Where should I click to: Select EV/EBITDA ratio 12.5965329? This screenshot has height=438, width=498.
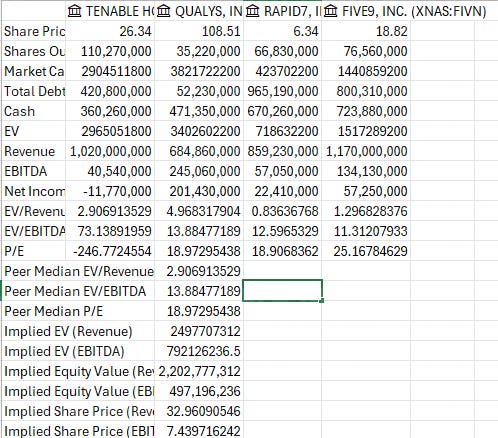[285, 231]
